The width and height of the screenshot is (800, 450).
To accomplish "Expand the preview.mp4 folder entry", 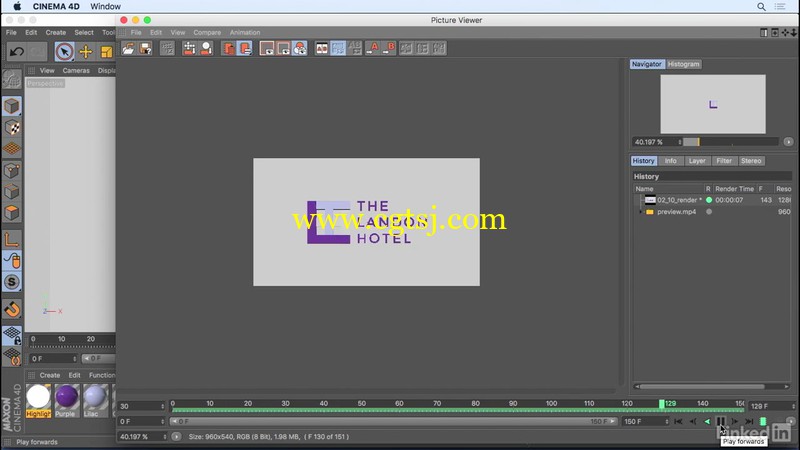I will (641, 212).
